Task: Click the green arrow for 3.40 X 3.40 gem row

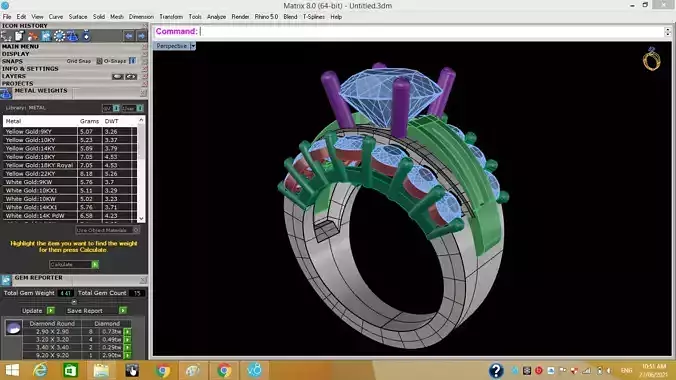Action: (x=128, y=347)
